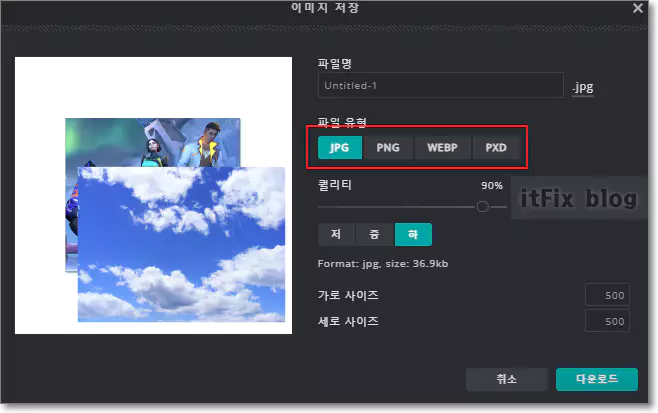
Task: Click the 세로 사이즈 height field
Action: pyautogui.click(x=607, y=321)
